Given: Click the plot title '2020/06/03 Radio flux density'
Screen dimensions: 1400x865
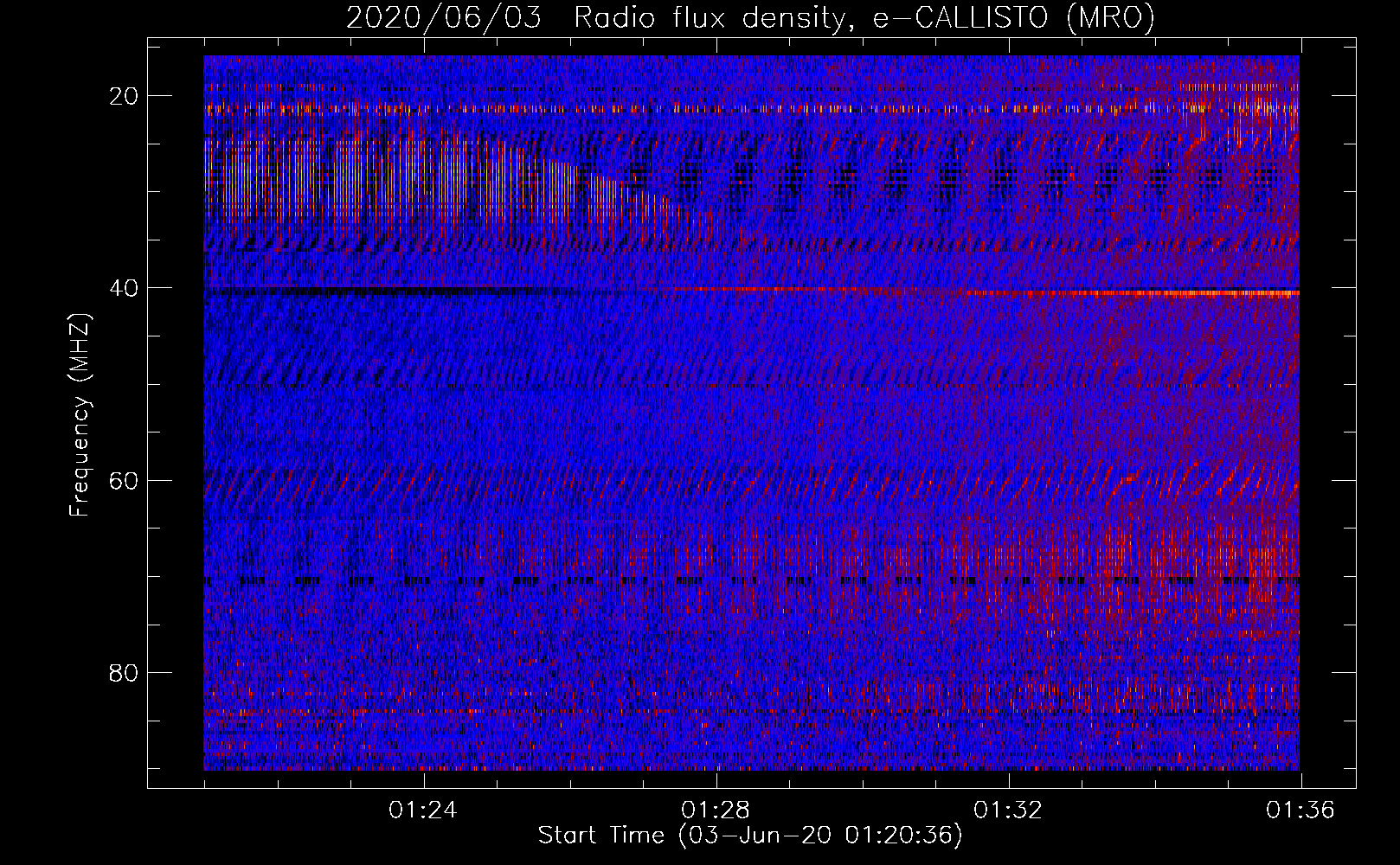Looking at the screenshot, I should [x=750, y=18].
